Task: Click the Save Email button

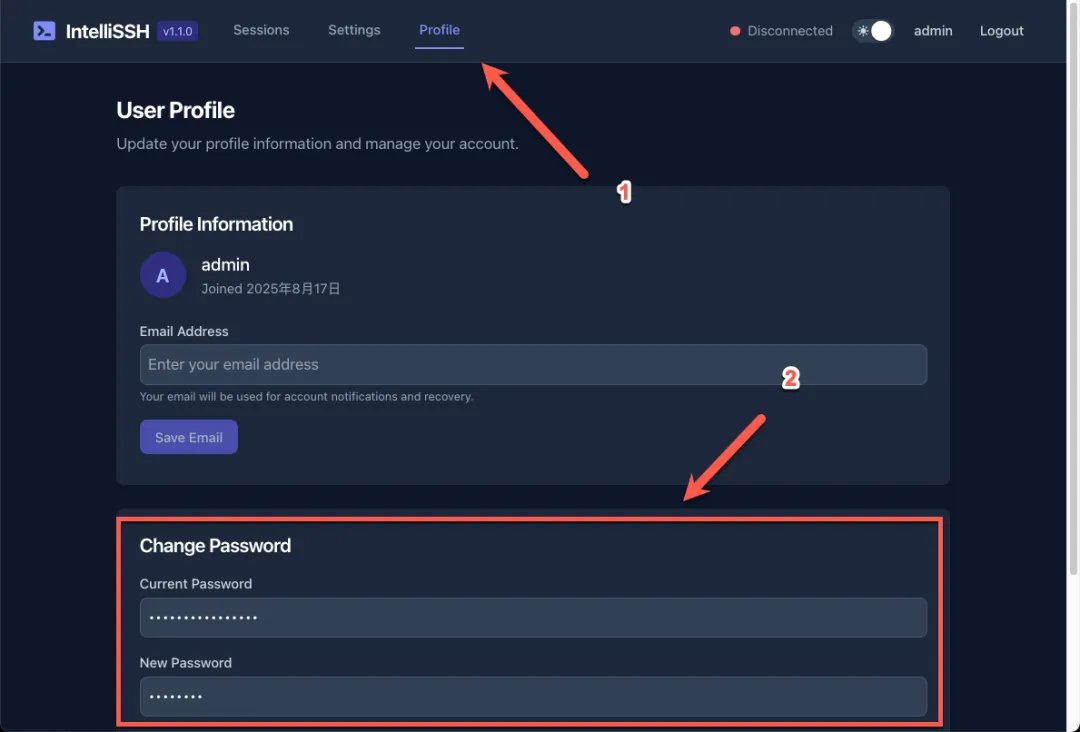Action: (189, 437)
